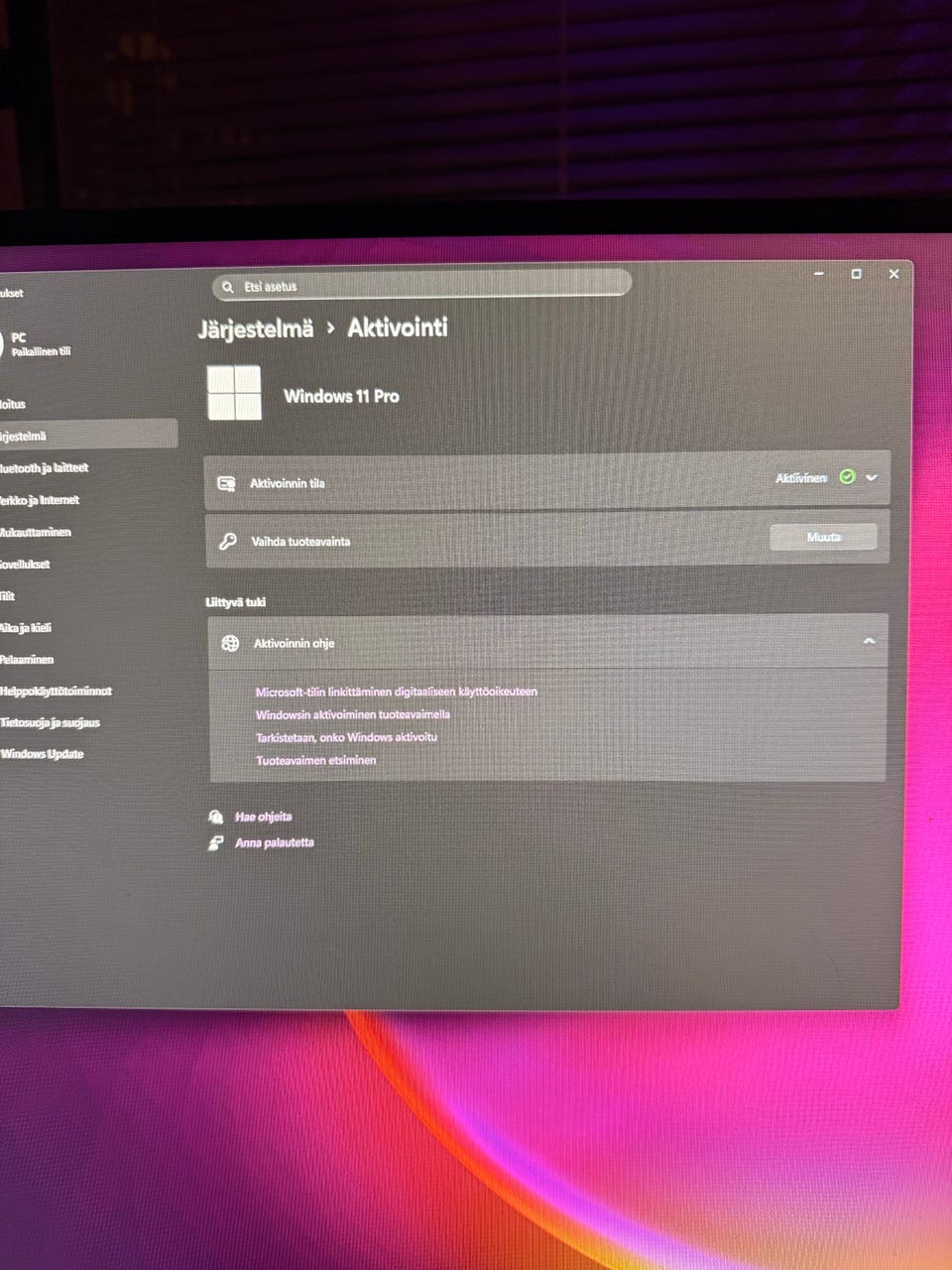Collapse the Aktivoinnin ohje section
Image resolution: width=952 pixels, height=1270 pixels.
[869, 641]
